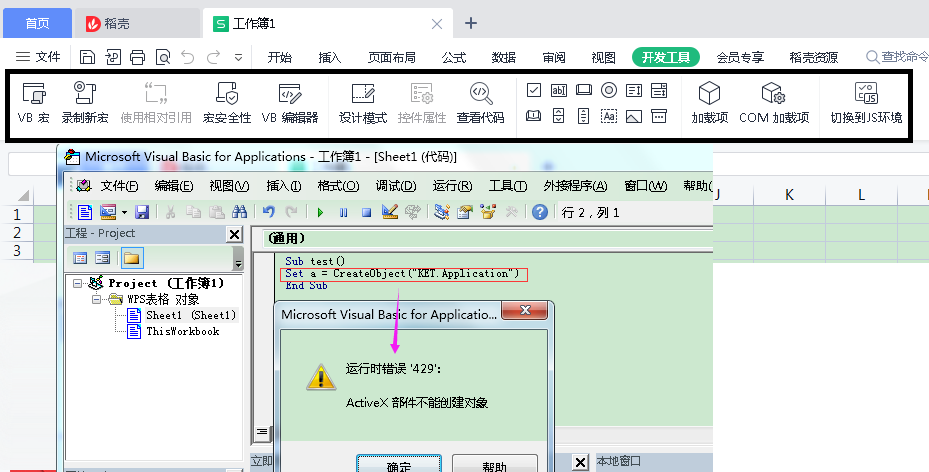
Task: Open COM 加载项 add-ins
Action: tap(774, 102)
